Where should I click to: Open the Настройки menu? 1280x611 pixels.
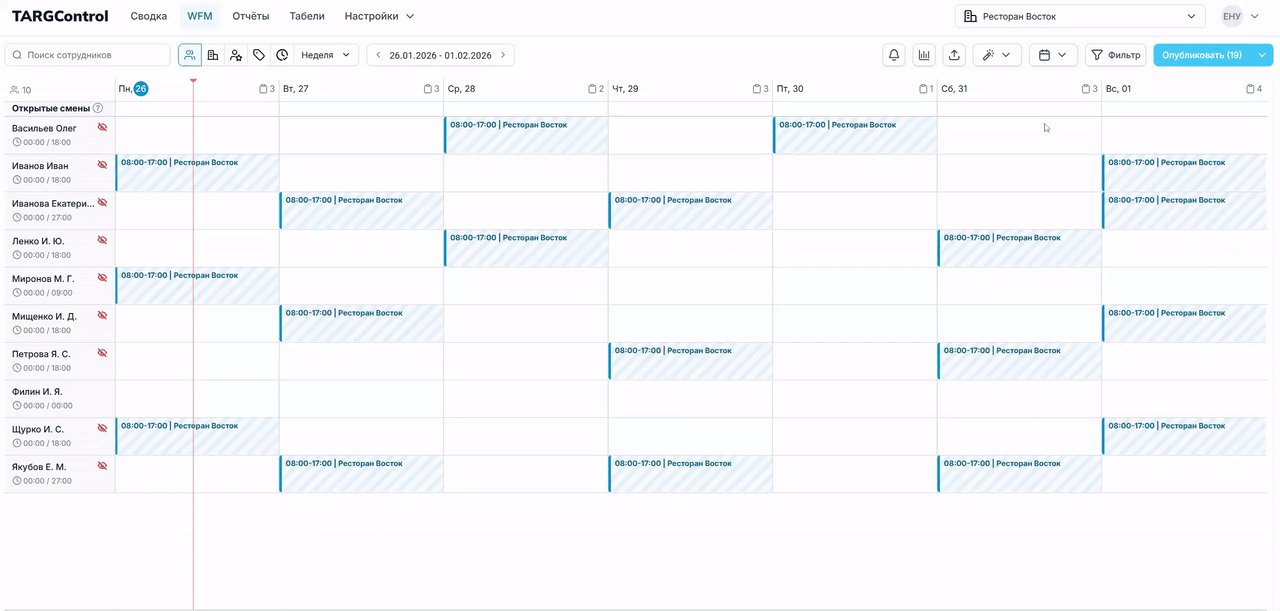point(379,16)
